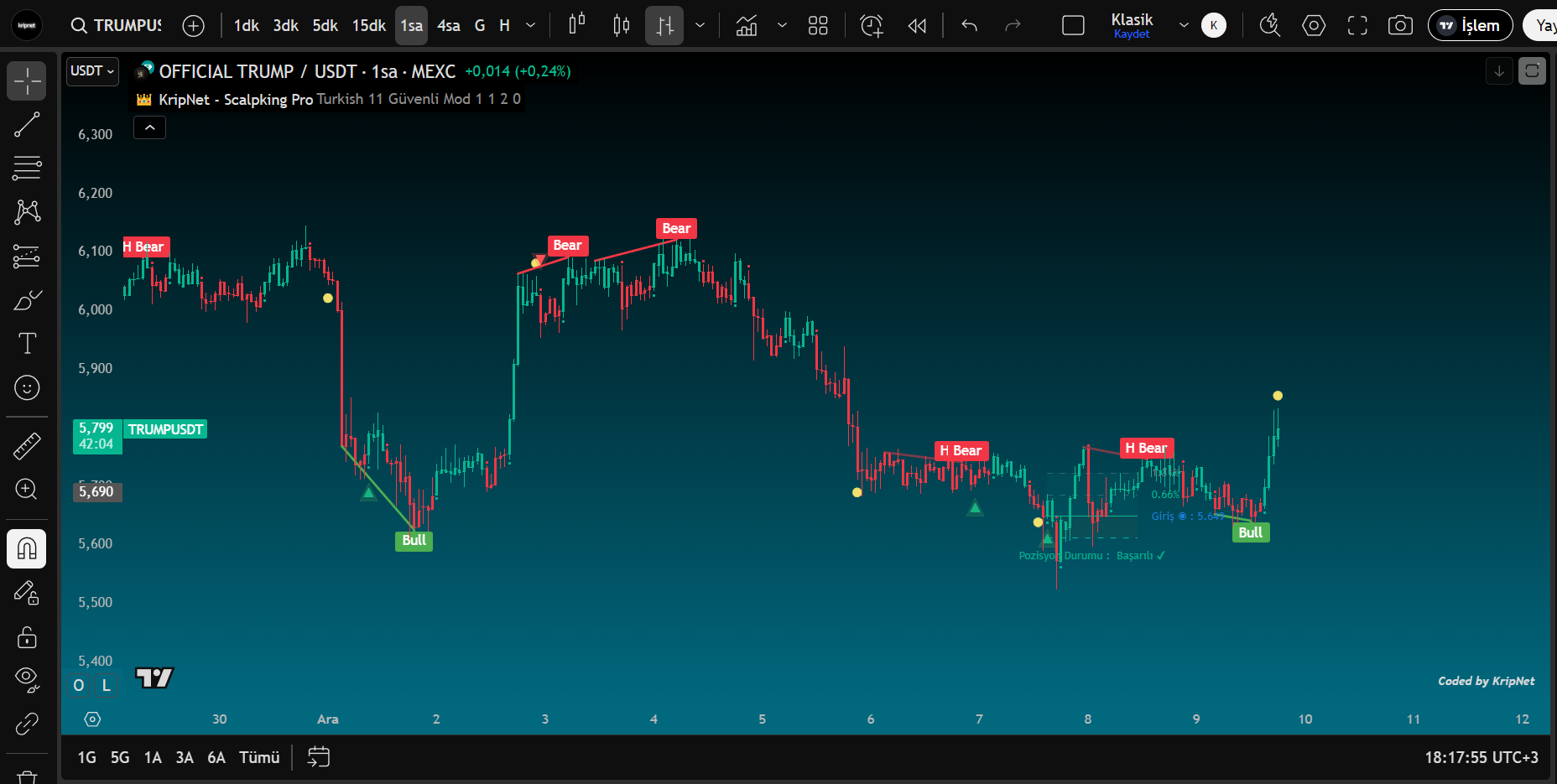
Task: Collapse the KripNet Scalpking Pro legend
Action: click(149, 127)
